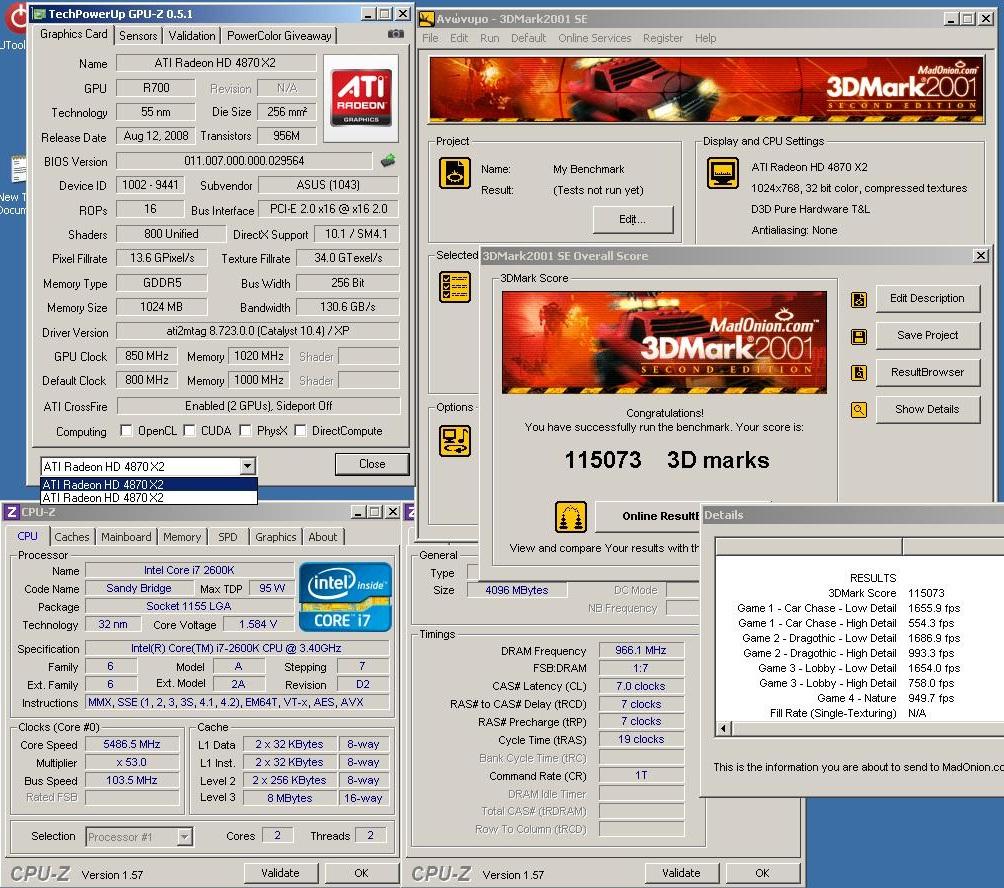Viewport: 1004px width, 888px height.
Task: Open the Graphics tab in CPU-Z
Action: [x=275, y=537]
